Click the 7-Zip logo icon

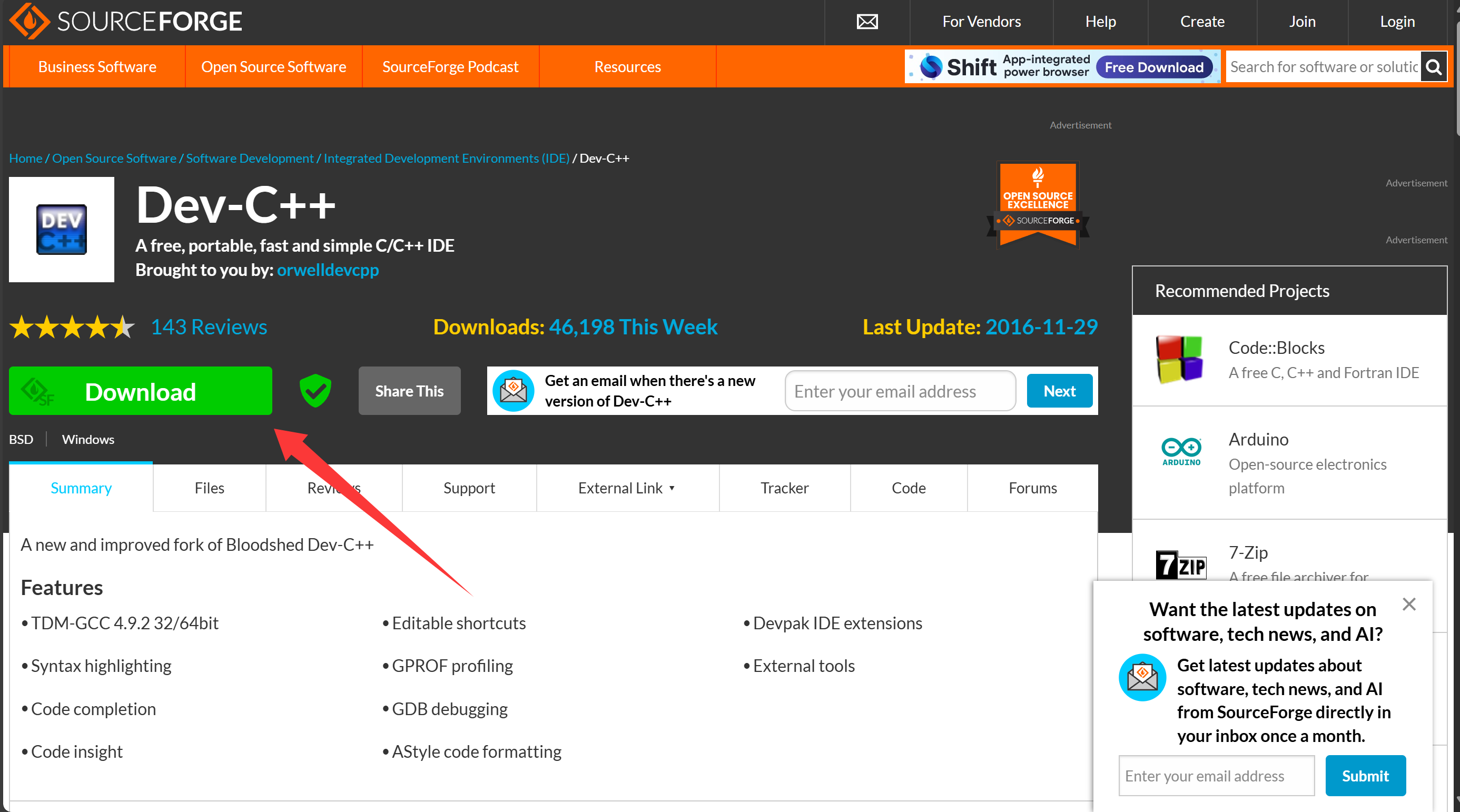click(x=1180, y=565)
